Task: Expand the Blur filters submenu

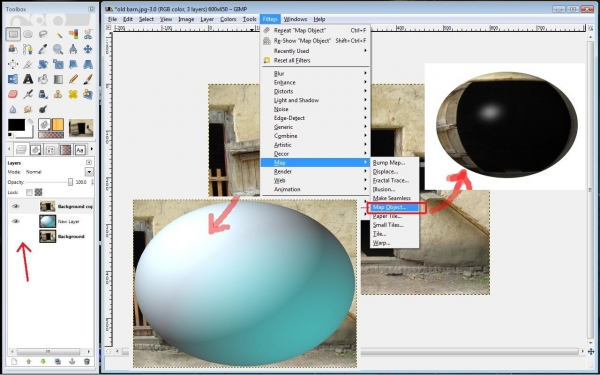Action: 315,73
